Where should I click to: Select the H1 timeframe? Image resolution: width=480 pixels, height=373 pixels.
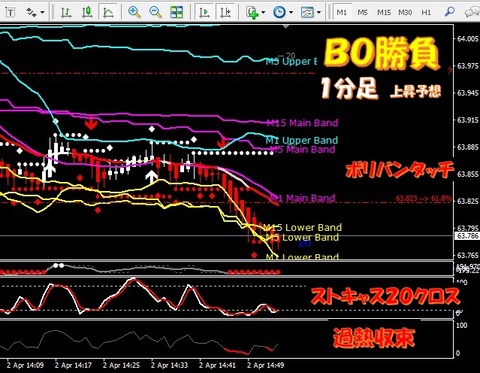pos(426,13)
